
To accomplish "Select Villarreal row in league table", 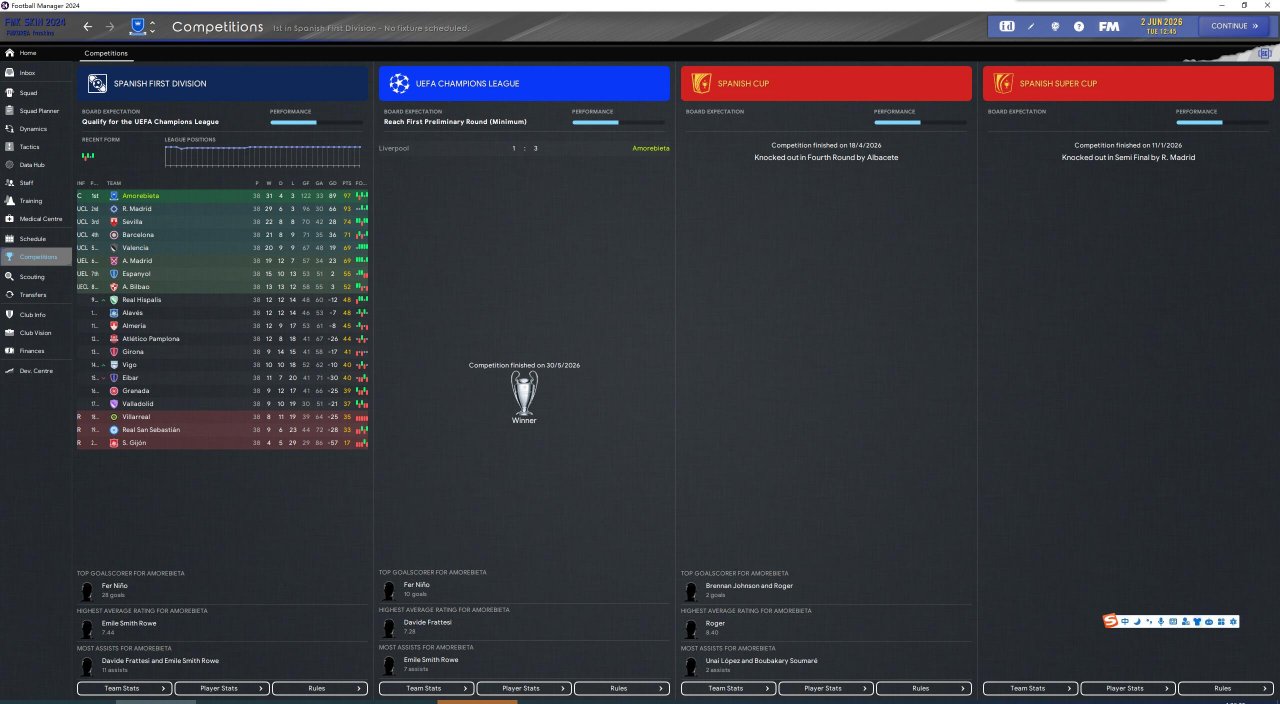I will (223, 417).
